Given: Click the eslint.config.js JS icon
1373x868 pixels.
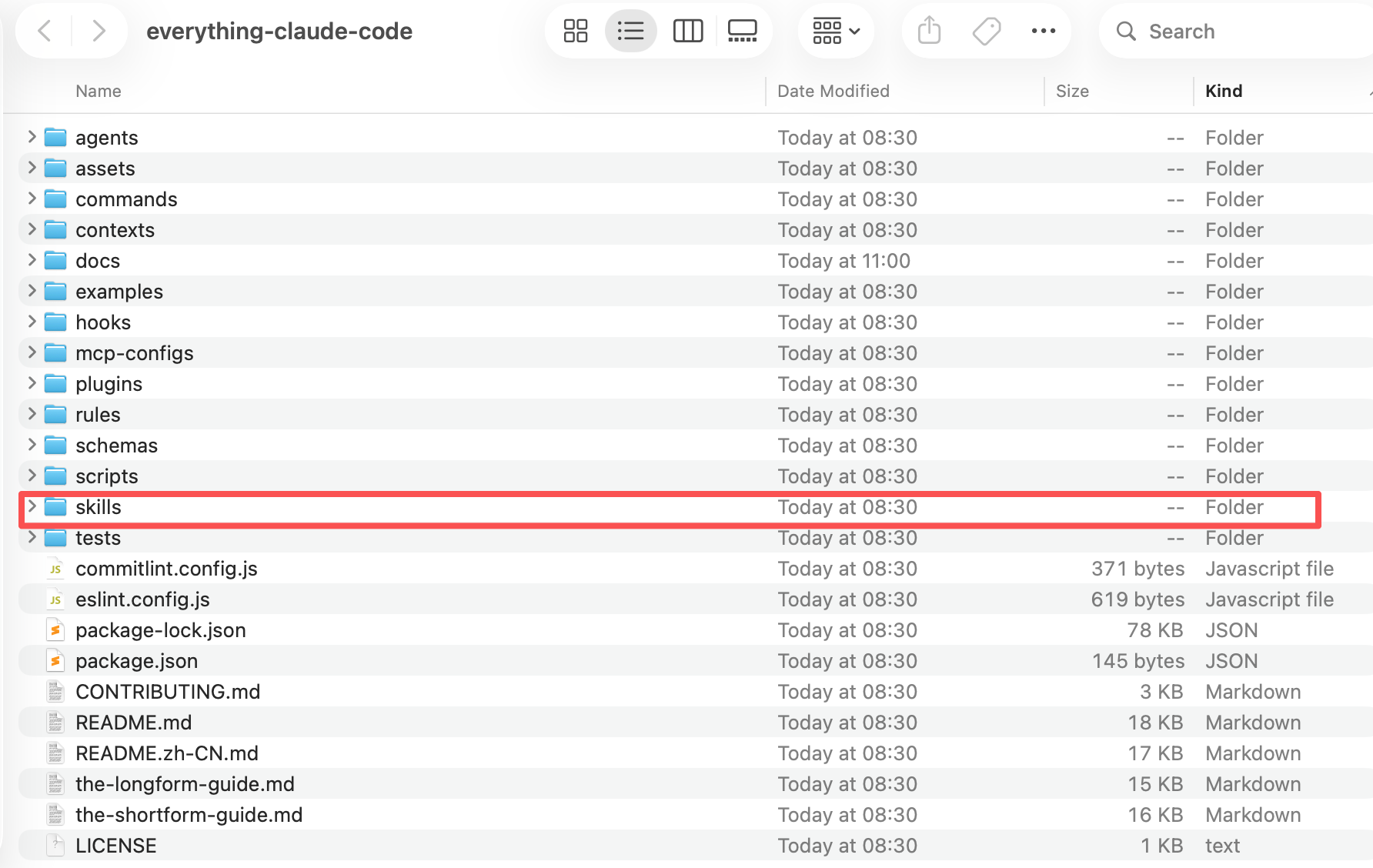Looking at the screenshot, I should coord(55,599).
